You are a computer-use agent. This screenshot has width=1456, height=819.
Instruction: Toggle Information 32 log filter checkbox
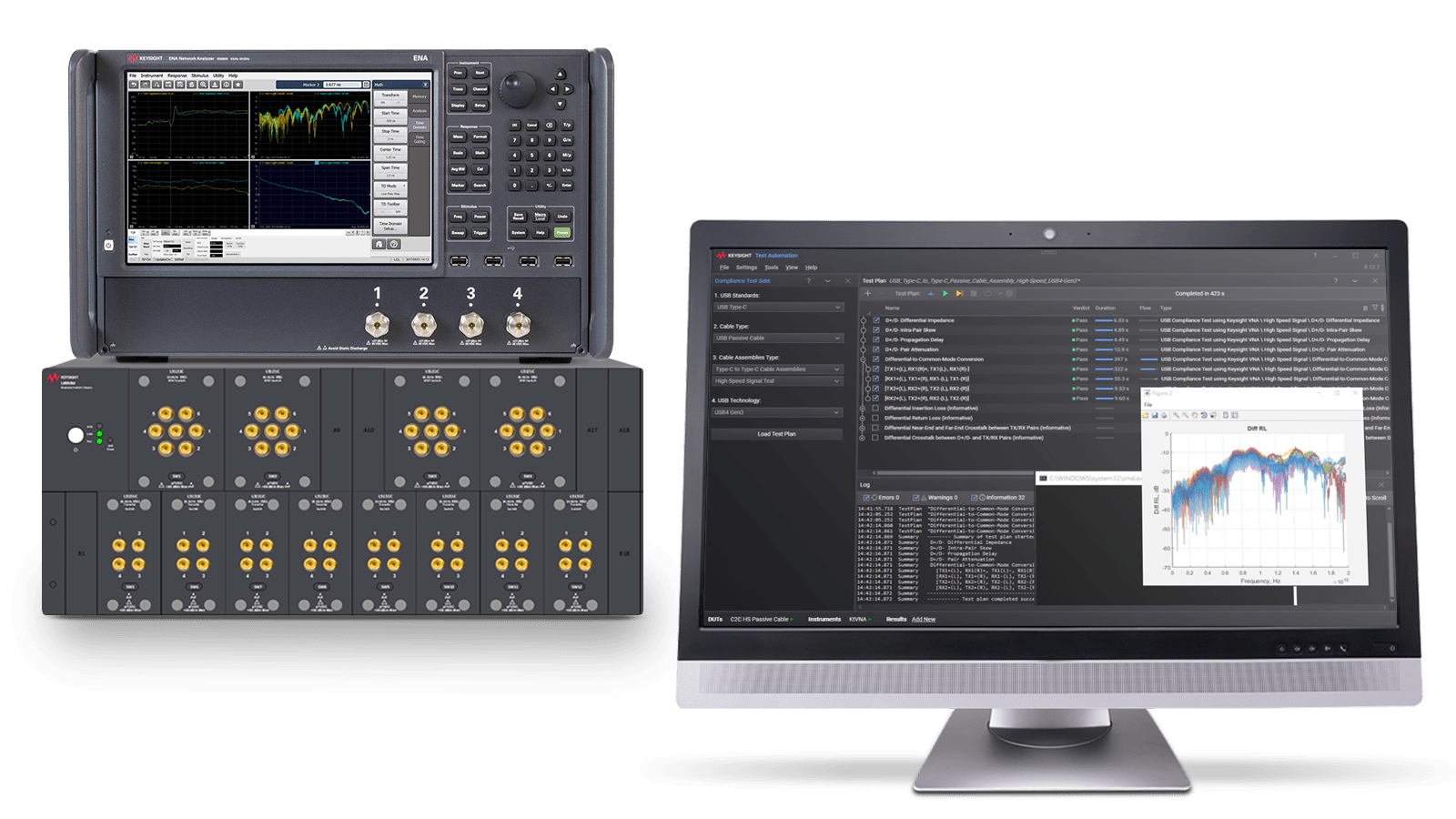(x=974, y=498)
